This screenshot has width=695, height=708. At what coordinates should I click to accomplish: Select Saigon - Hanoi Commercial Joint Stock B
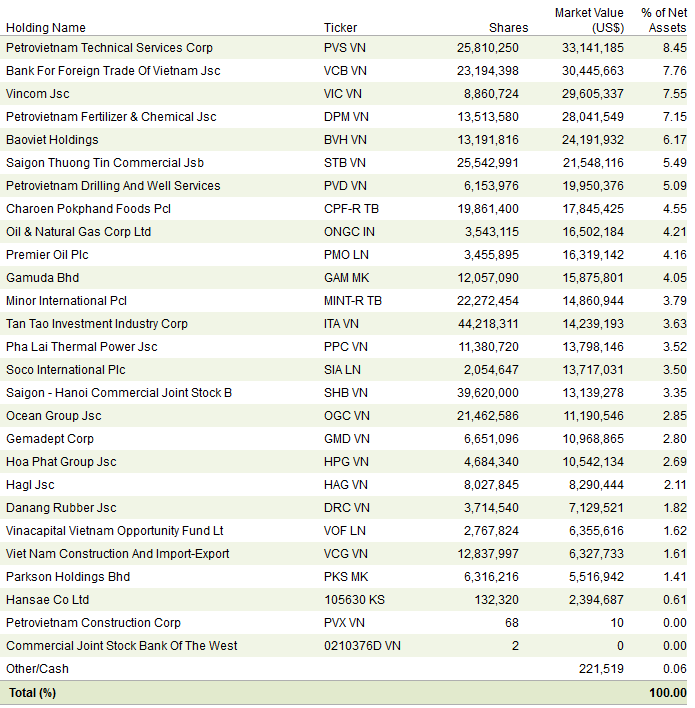(x=119, y=393)
